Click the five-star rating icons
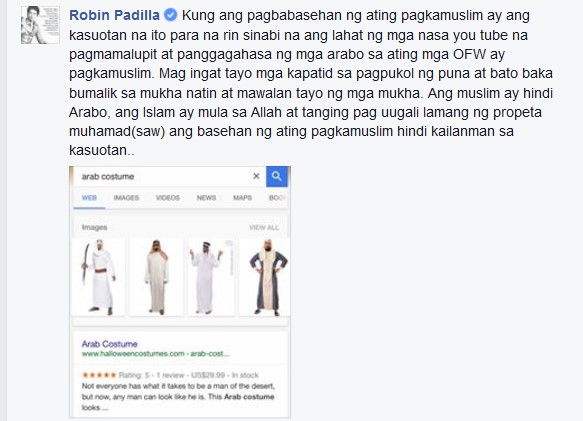Image resolution: width=583 pixels, height=421 pixels. point(99,375)
